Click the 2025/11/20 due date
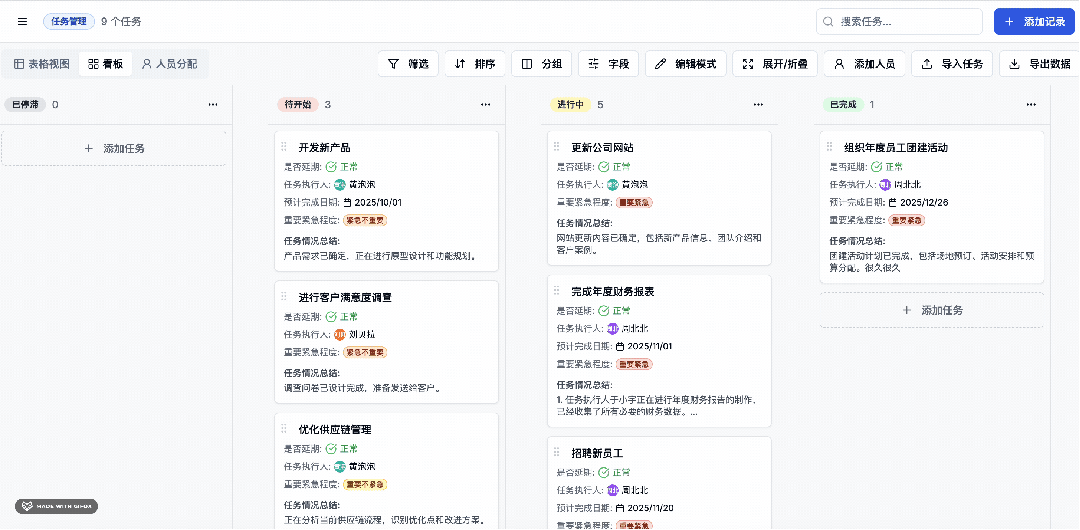Screen dimensions: 1080x530 pyautogui.click(x=650, y=508)
